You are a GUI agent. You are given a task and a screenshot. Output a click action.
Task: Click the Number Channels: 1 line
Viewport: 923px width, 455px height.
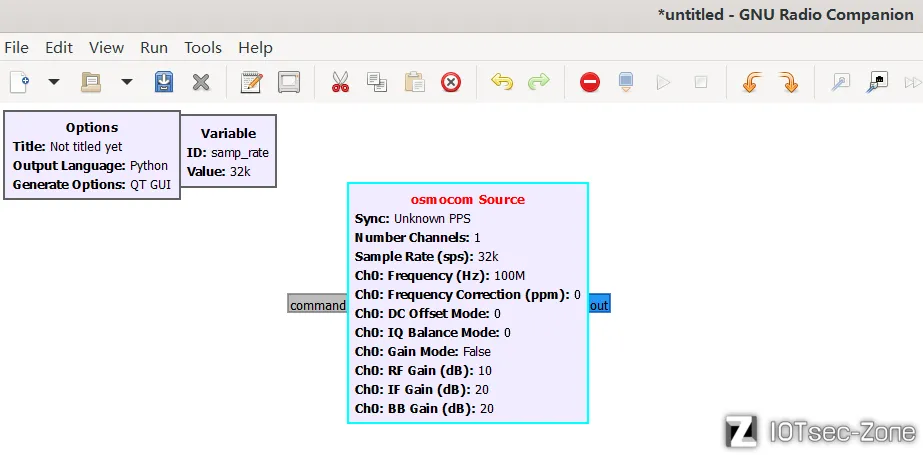418,238
